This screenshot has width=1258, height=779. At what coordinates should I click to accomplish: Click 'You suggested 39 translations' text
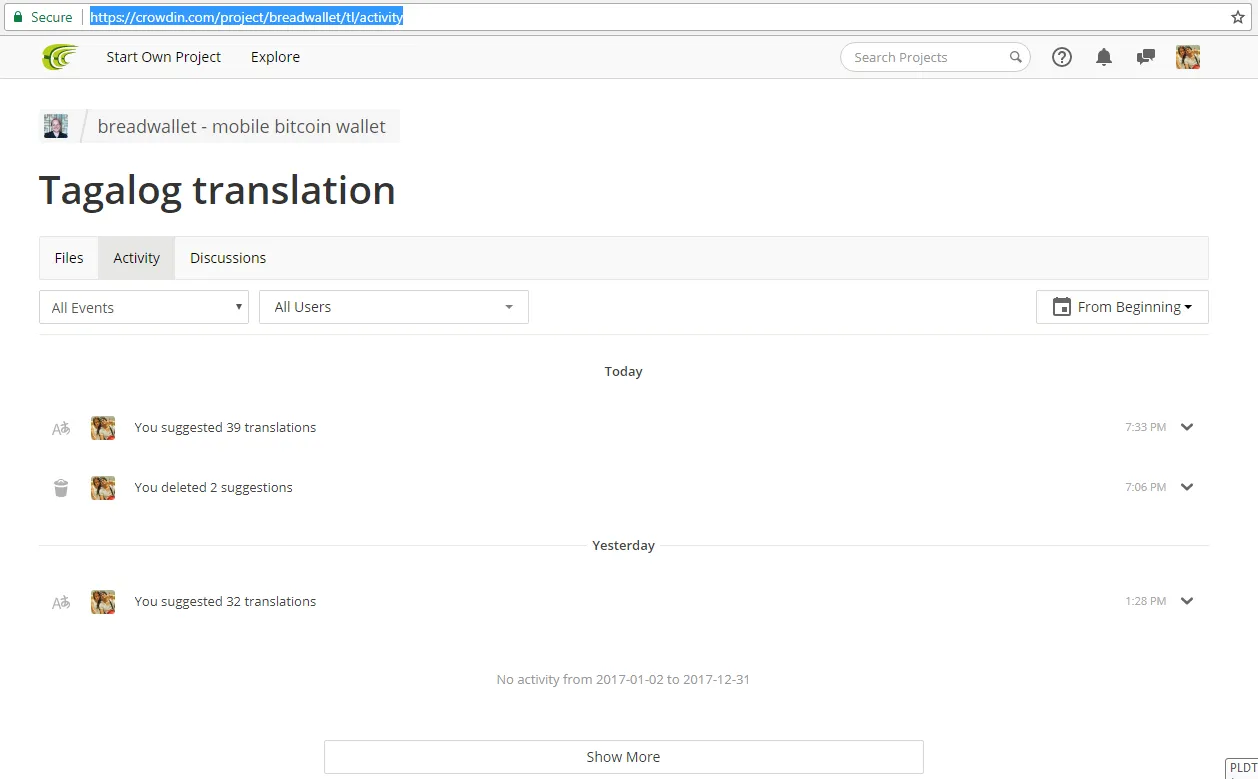(x=225, y=427)
